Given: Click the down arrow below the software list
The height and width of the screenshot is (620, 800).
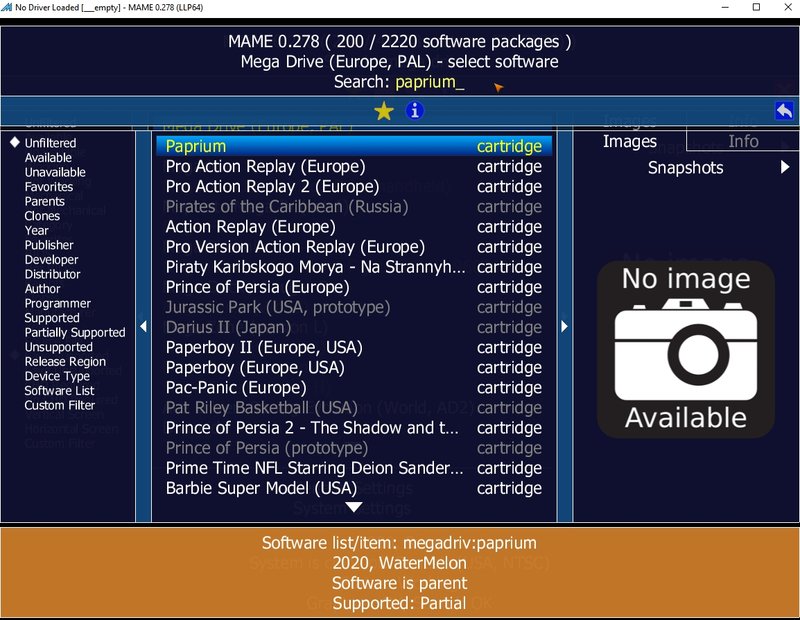Looking at the screenshot, I should [x=354, y=507].
